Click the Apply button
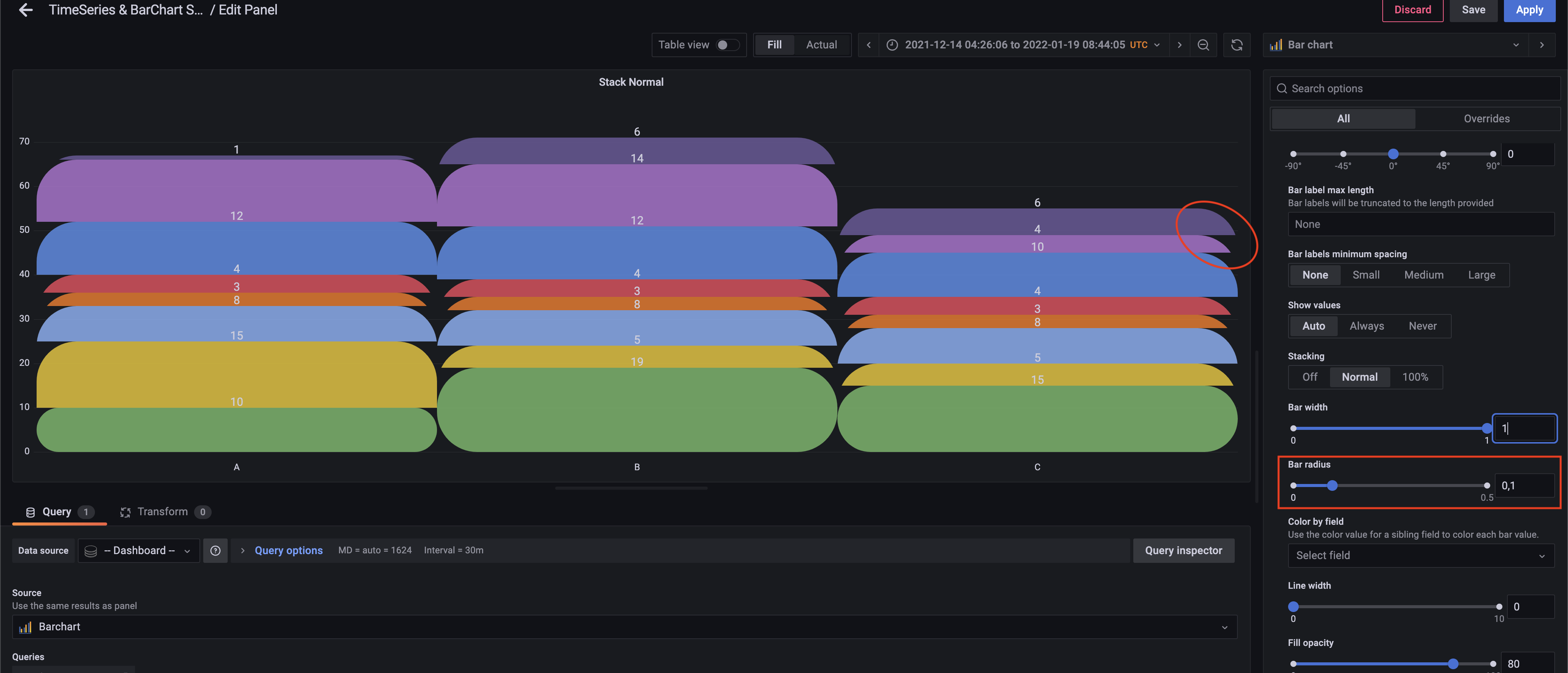 1529,10
